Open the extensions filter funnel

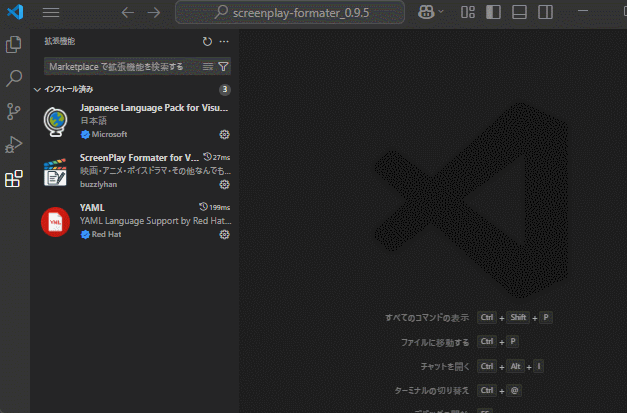[x=223, y=66]
